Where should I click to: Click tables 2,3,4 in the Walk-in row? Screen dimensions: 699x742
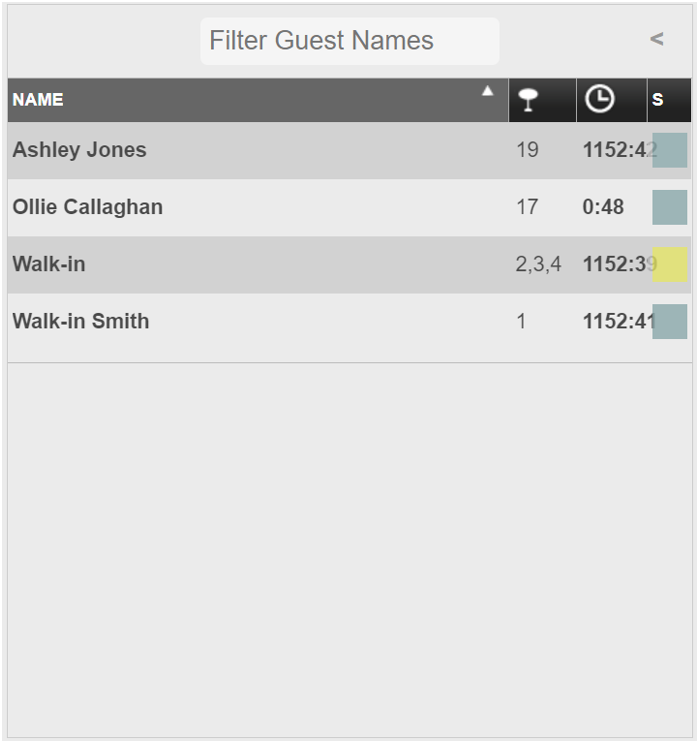539,264
